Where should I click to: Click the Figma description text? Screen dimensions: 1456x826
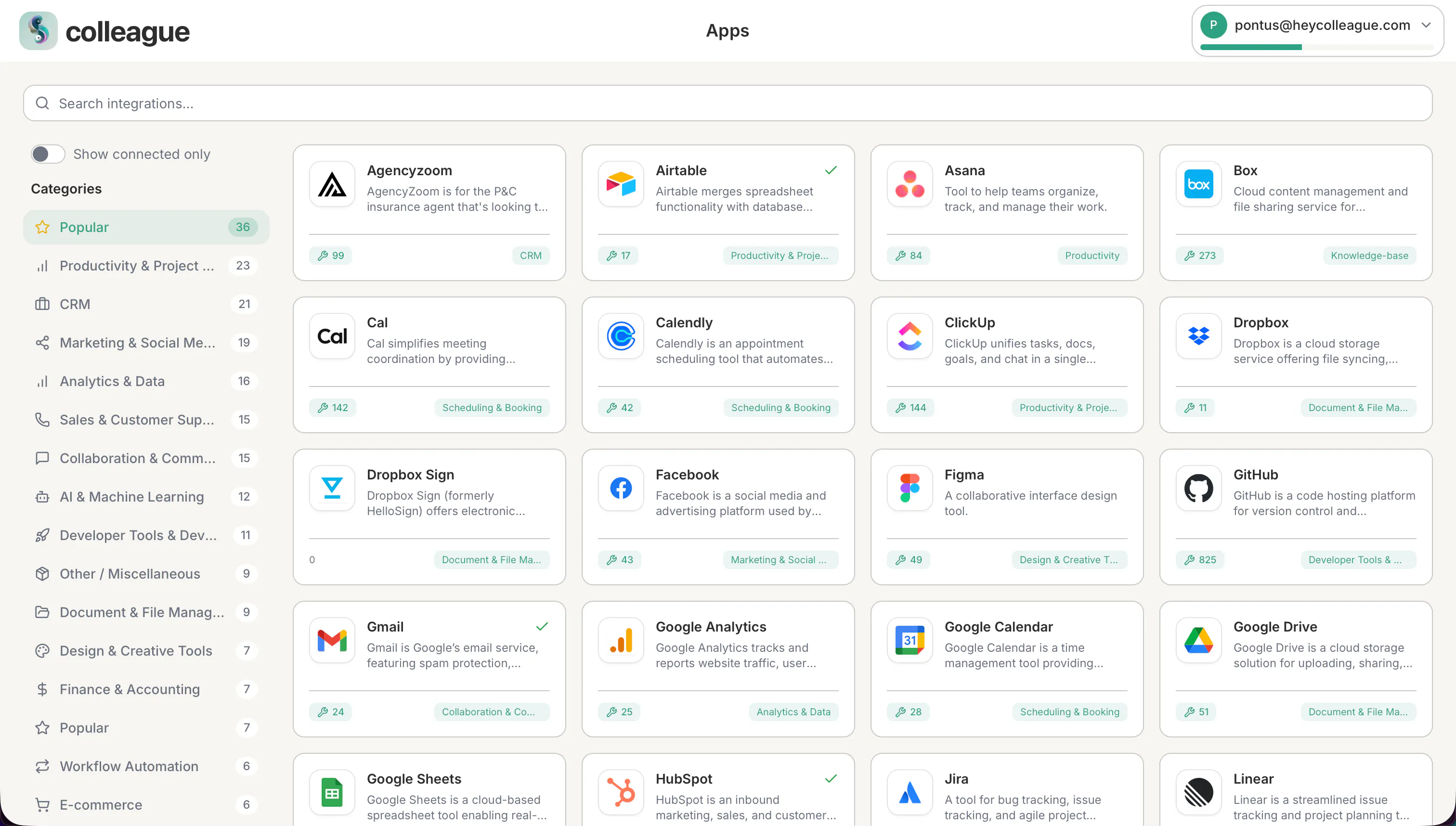(1030, 503)
